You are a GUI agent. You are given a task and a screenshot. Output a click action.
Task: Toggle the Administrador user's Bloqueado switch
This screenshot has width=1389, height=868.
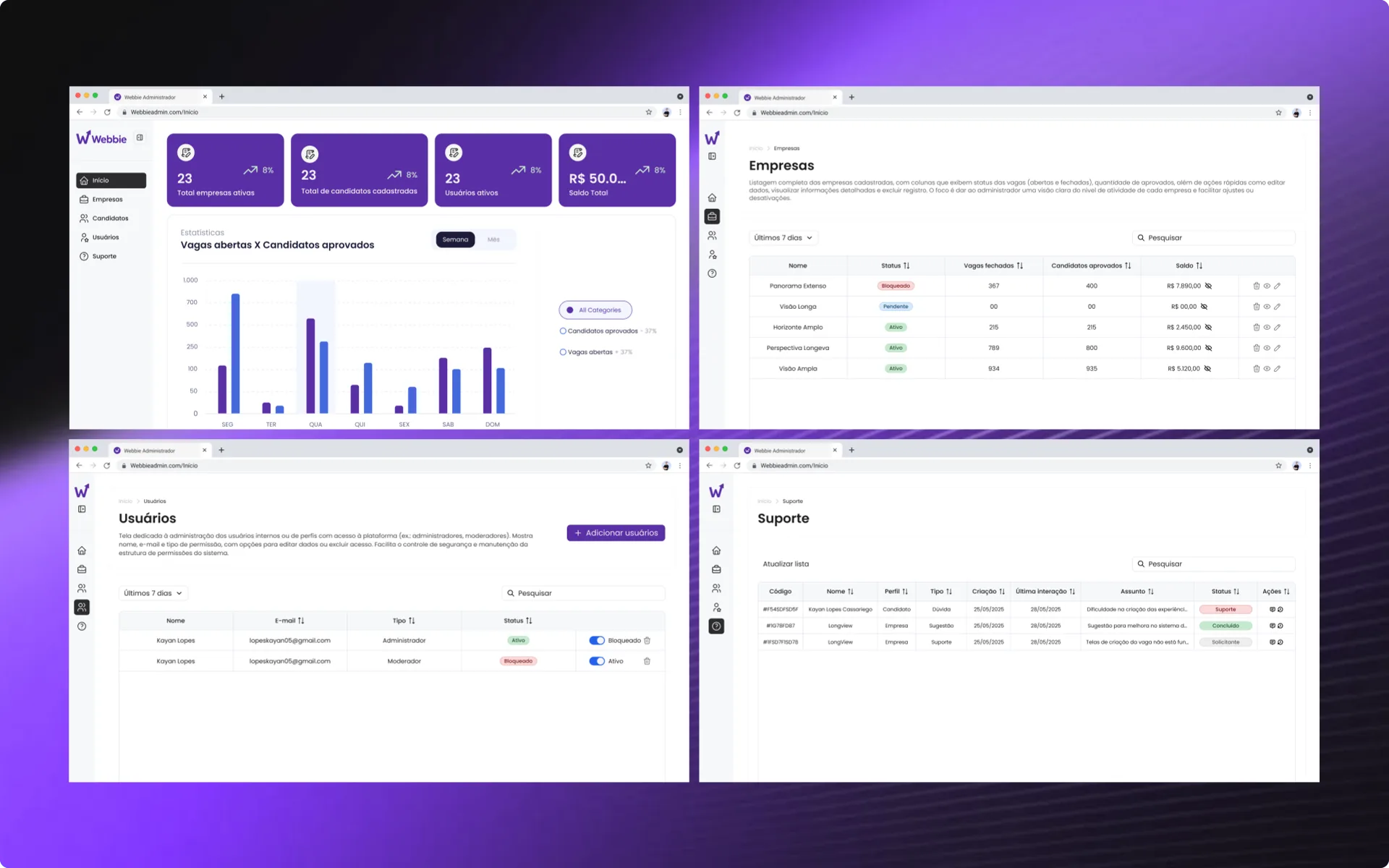(x=597, y=641)
